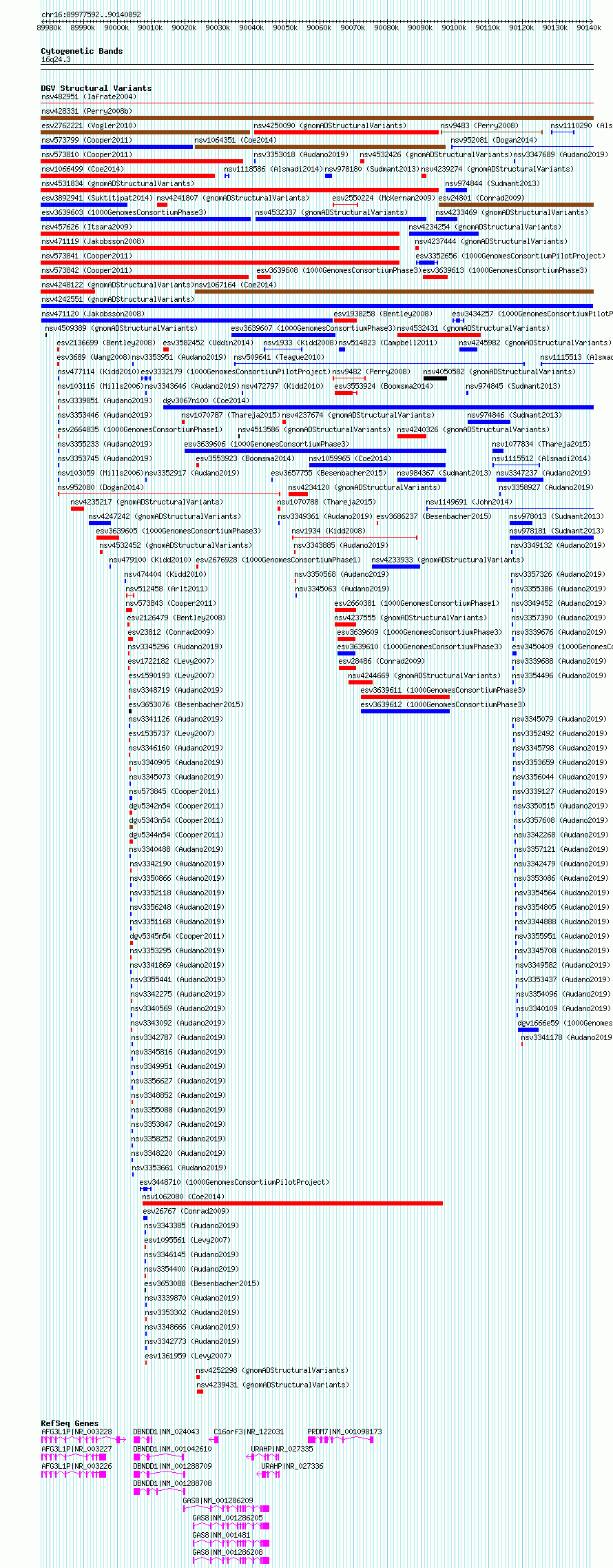613x1568 pixels.
Task: Select DBNDD1 NM_024043 transcript
Action: 166,1432
